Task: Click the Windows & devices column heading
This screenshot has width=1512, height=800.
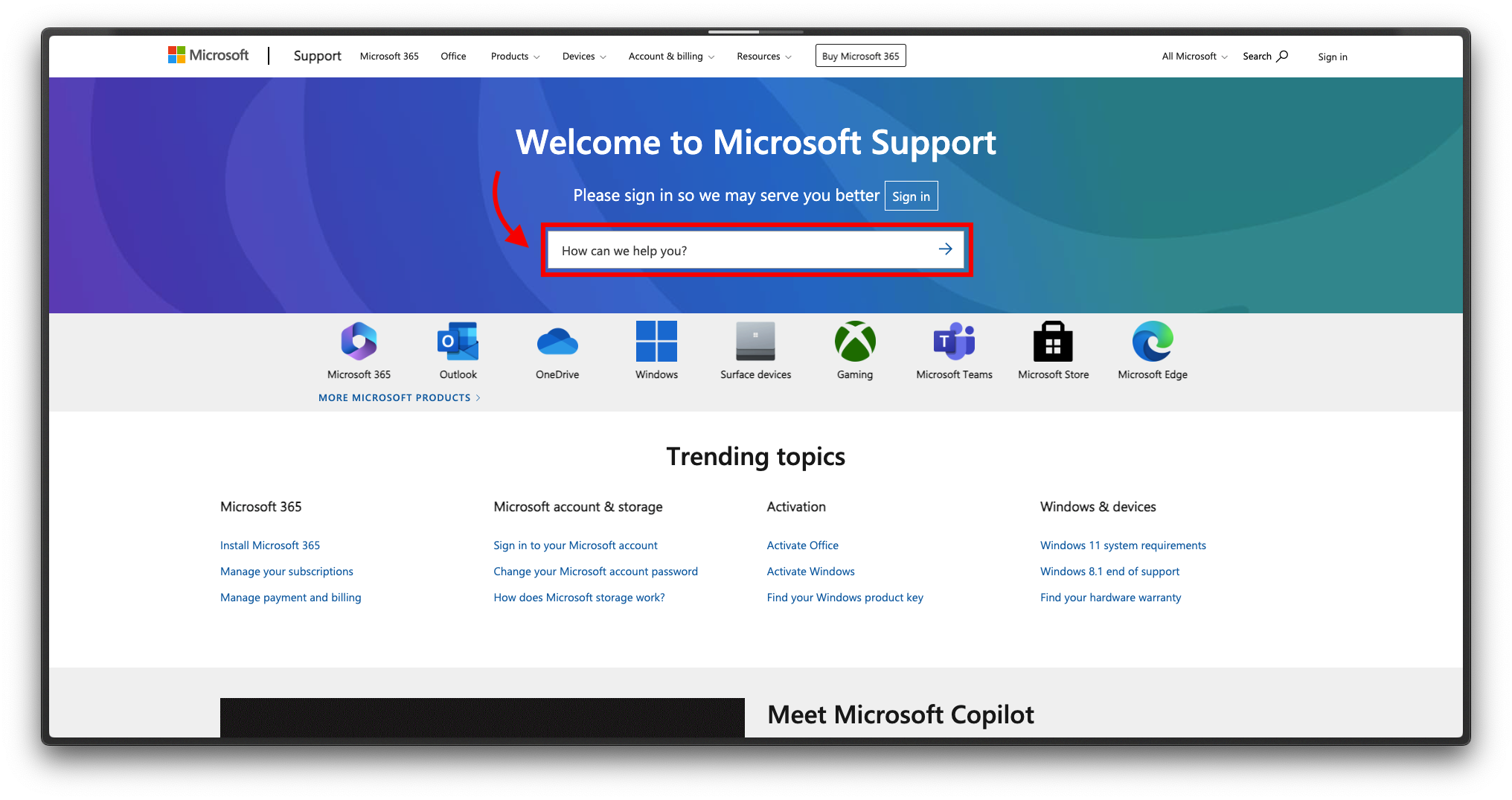Action: [x=1098, y=507]
